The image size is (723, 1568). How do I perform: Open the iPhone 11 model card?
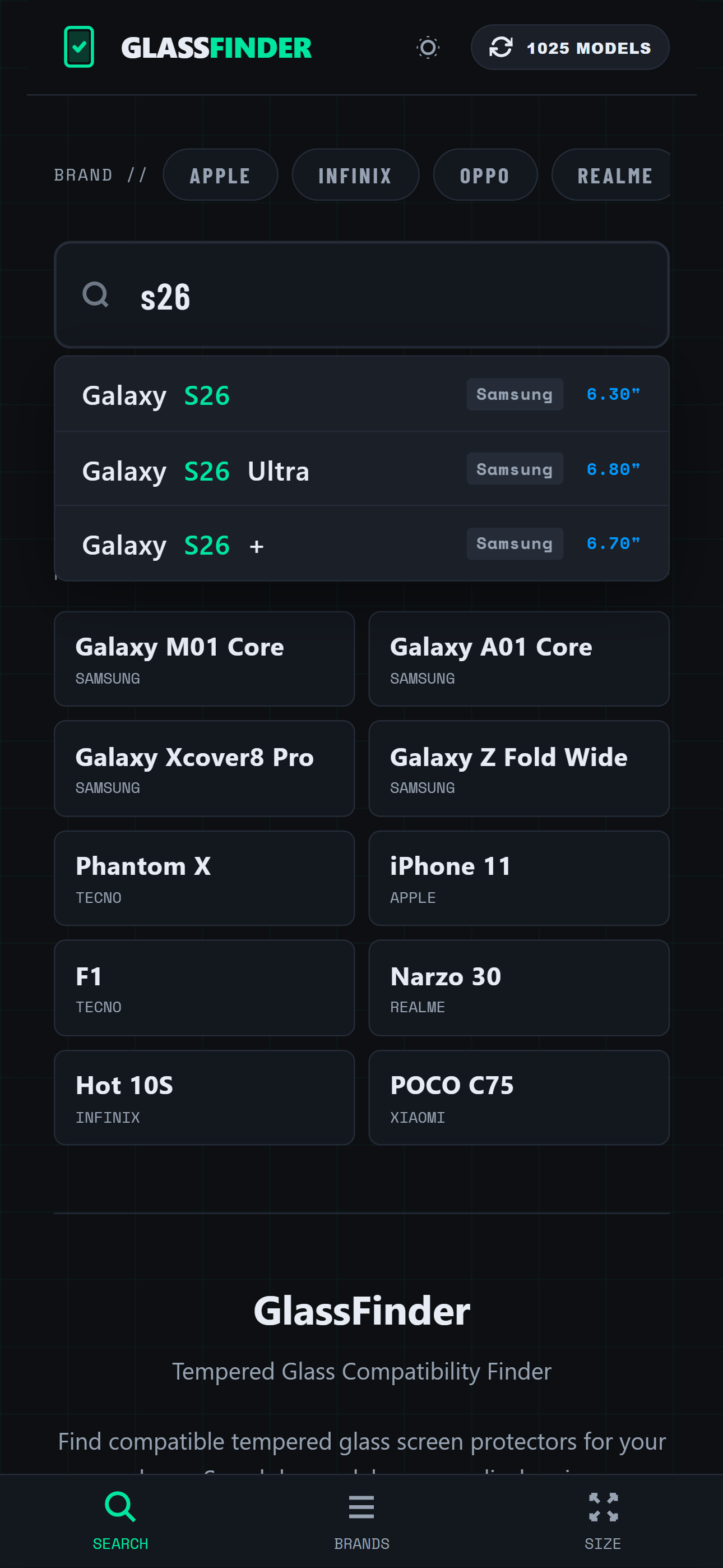518,878
